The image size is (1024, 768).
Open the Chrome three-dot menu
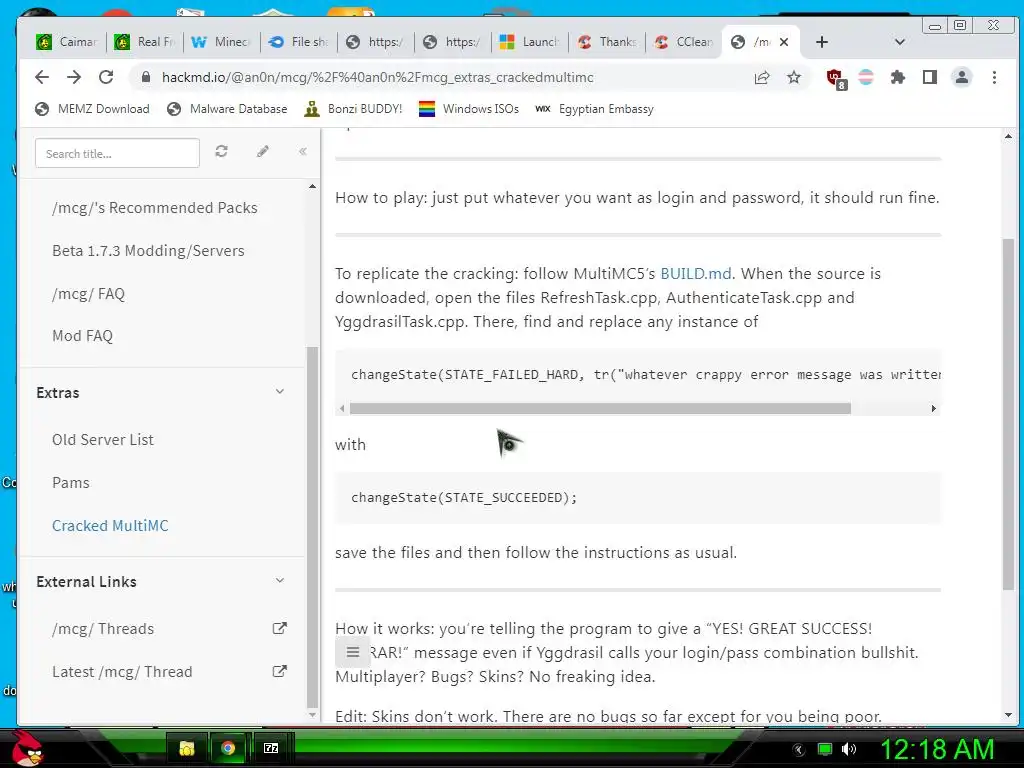pos(994,78)
